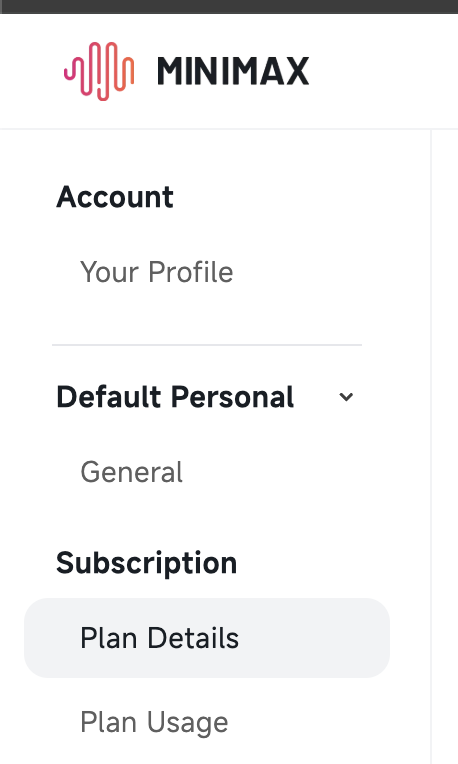Click the Account section heading

click(x=115, y=197)
